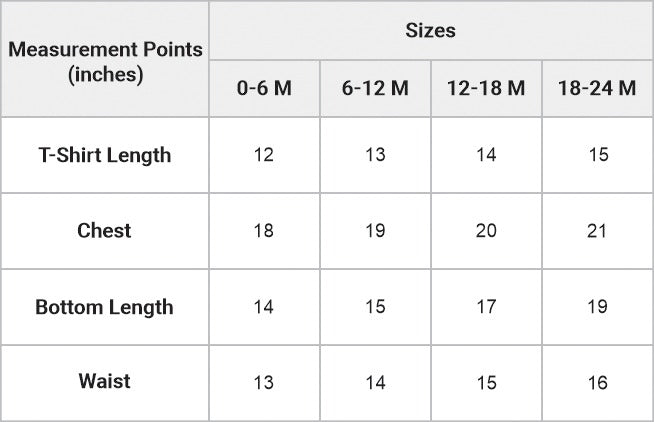Click Chest value for 18-24 M
The height and width of the screenshot is (422, 654).
(x=597, y=231)
